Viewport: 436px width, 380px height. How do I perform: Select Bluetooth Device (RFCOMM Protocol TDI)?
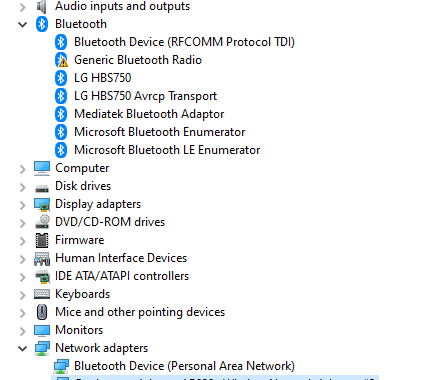(184, 42)
